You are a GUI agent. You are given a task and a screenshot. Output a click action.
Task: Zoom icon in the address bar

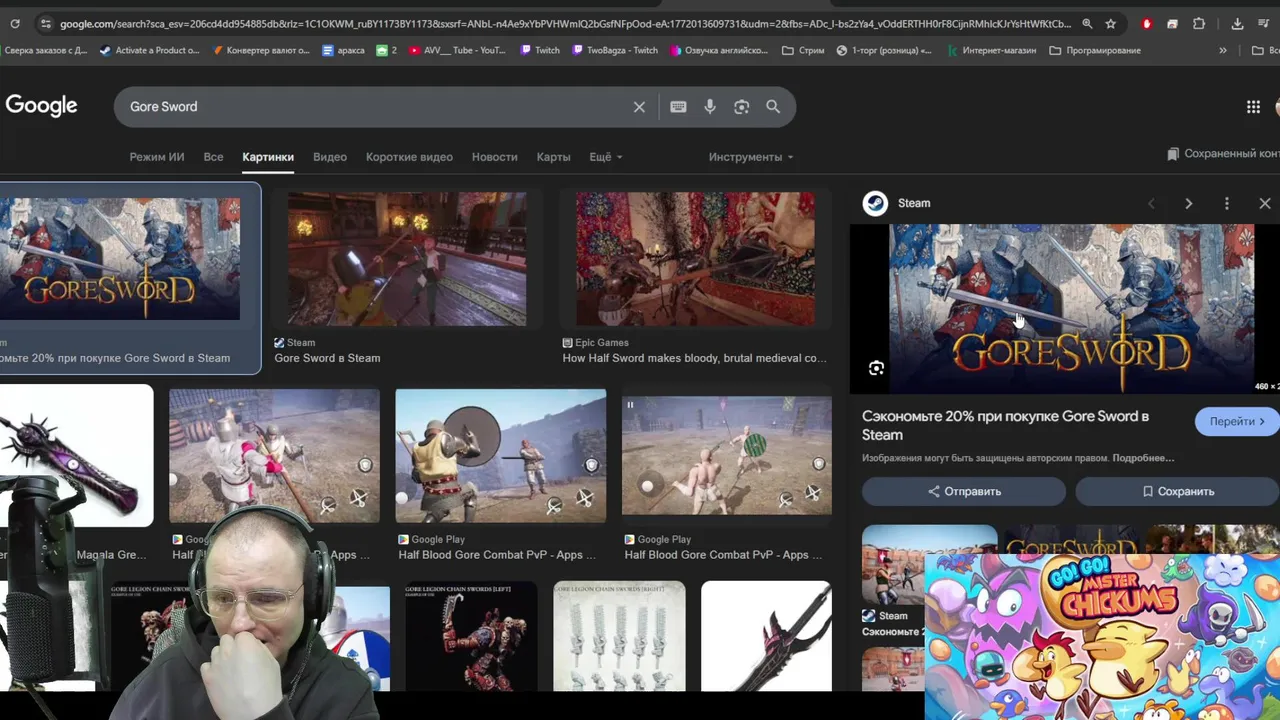[x=1087, y=23]
